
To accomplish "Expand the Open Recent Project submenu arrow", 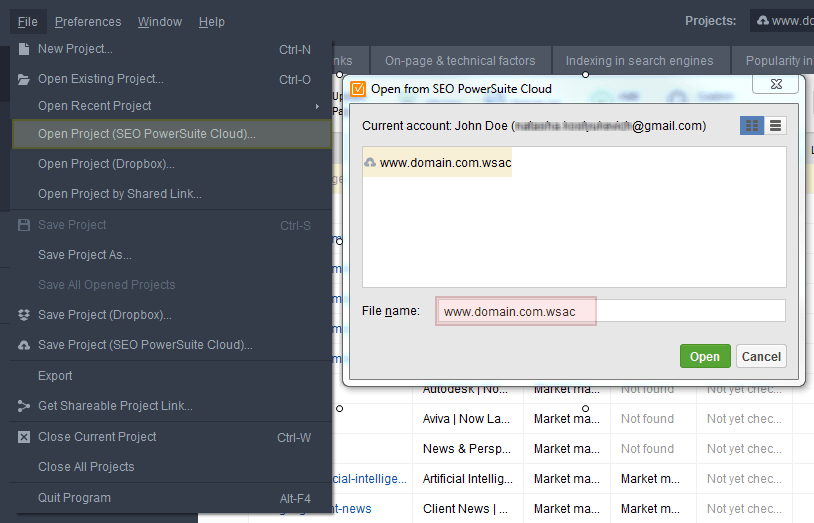I will tap(317, 106).
